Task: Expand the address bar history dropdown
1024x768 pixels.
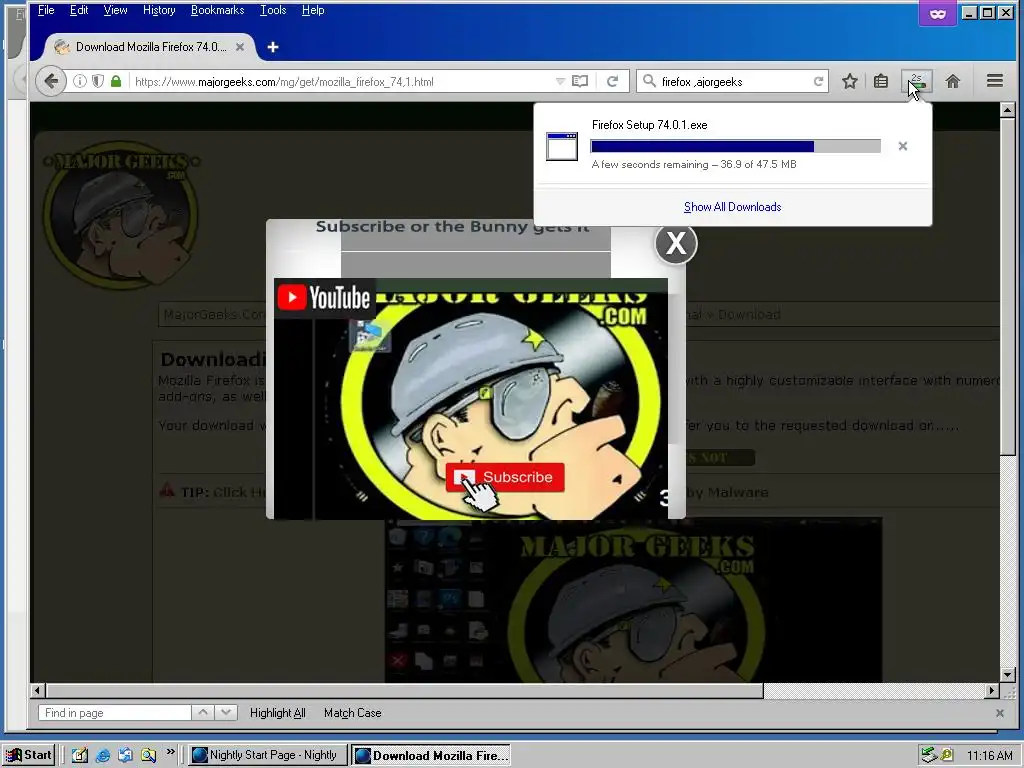Action: coord(560,82)
